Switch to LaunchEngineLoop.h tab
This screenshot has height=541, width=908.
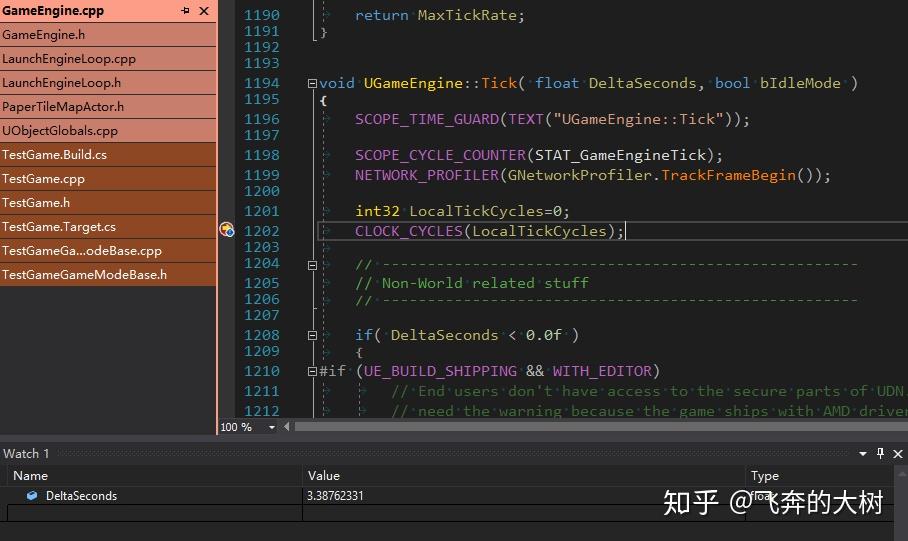108,83
